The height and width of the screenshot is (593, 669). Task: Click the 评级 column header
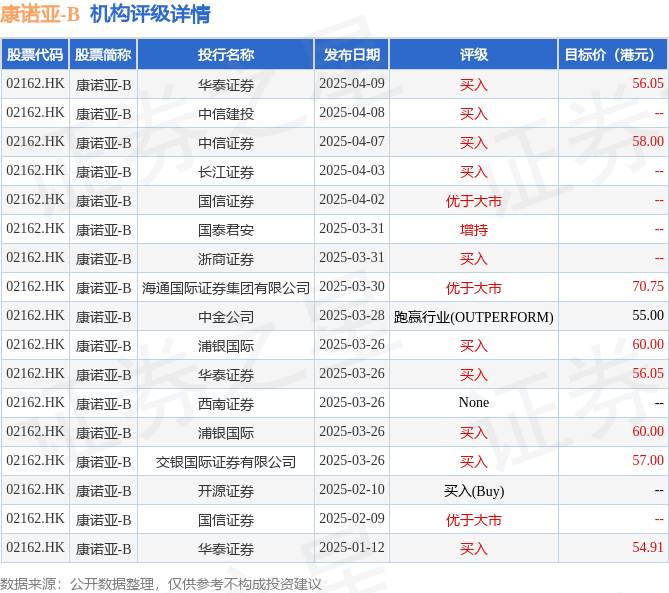[474, 55]
